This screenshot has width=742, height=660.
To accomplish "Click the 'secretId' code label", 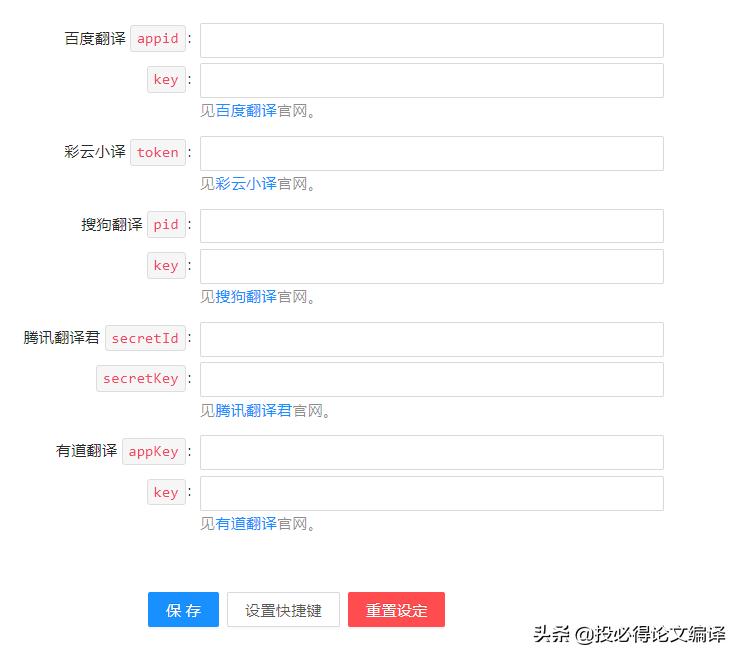I will tap(145, 338).
